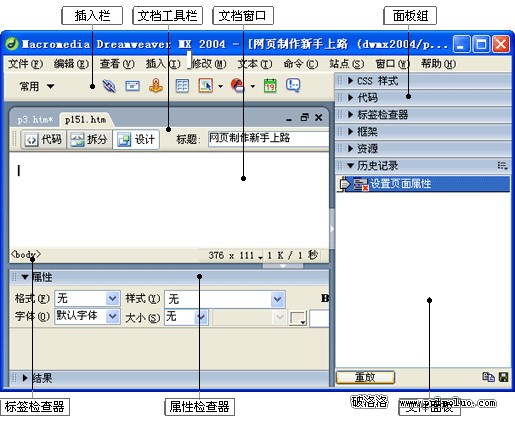Image resolution: width=515 pixels, height=422 pixels.
Task: Click the 标题 title input field
Action: (268, 139)
